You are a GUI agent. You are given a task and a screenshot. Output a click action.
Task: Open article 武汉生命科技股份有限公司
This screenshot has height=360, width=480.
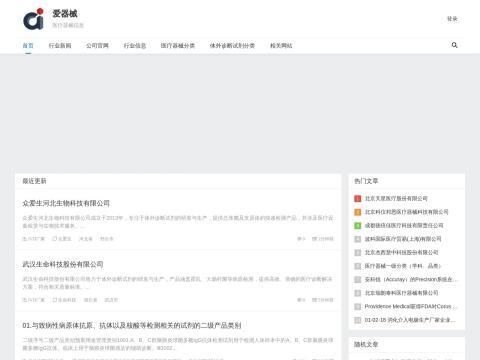[63, 264]
